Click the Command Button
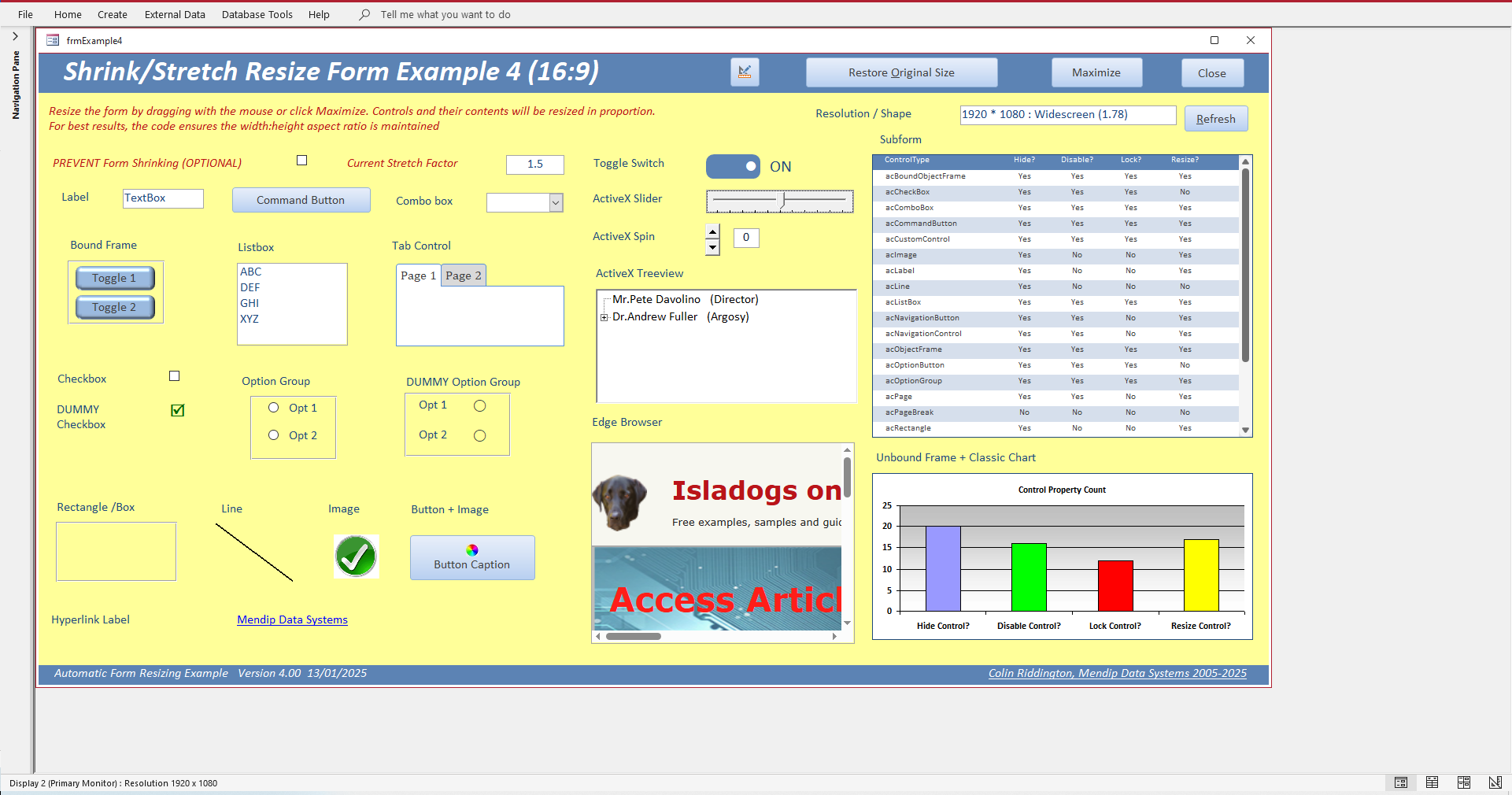 click(301, 200)
